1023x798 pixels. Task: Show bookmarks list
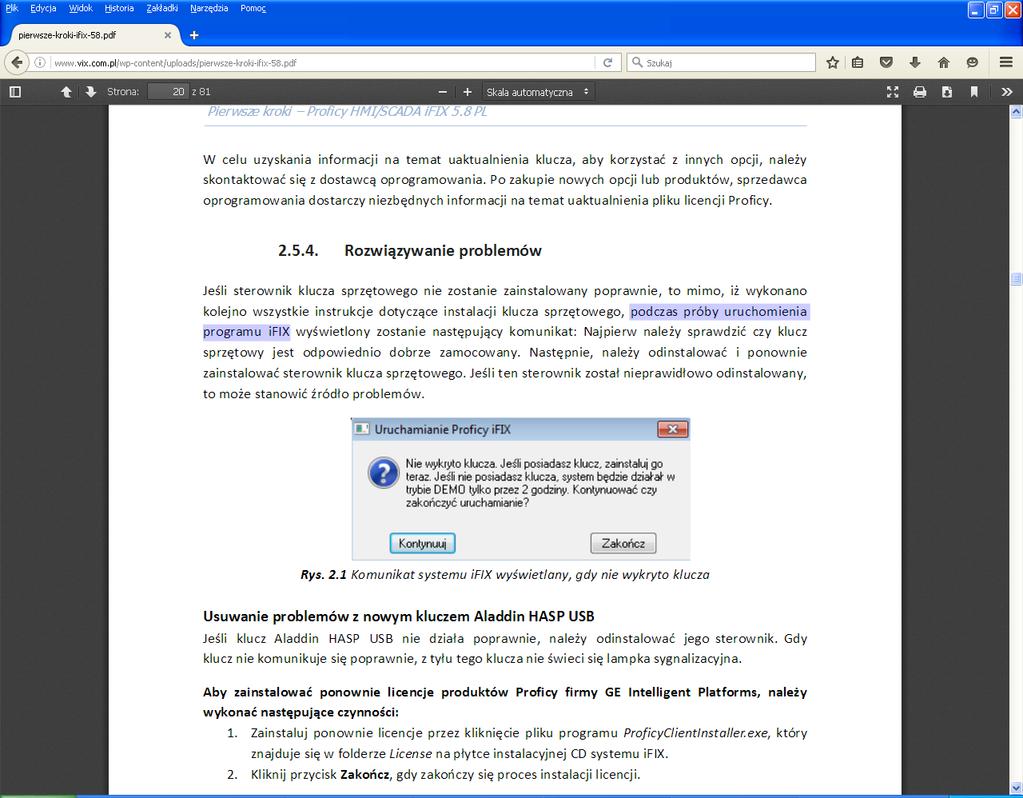pyautogui.click(x=858, y=63)
